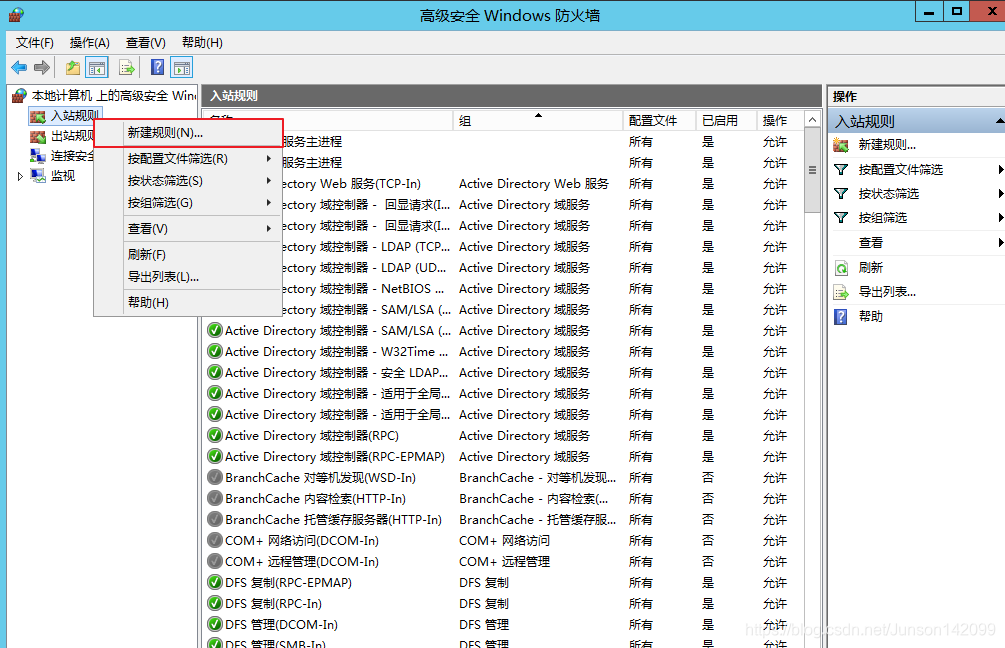Click the New Rule icon in Actions pane
1005x648 pixels.
(x=841, y=145)
